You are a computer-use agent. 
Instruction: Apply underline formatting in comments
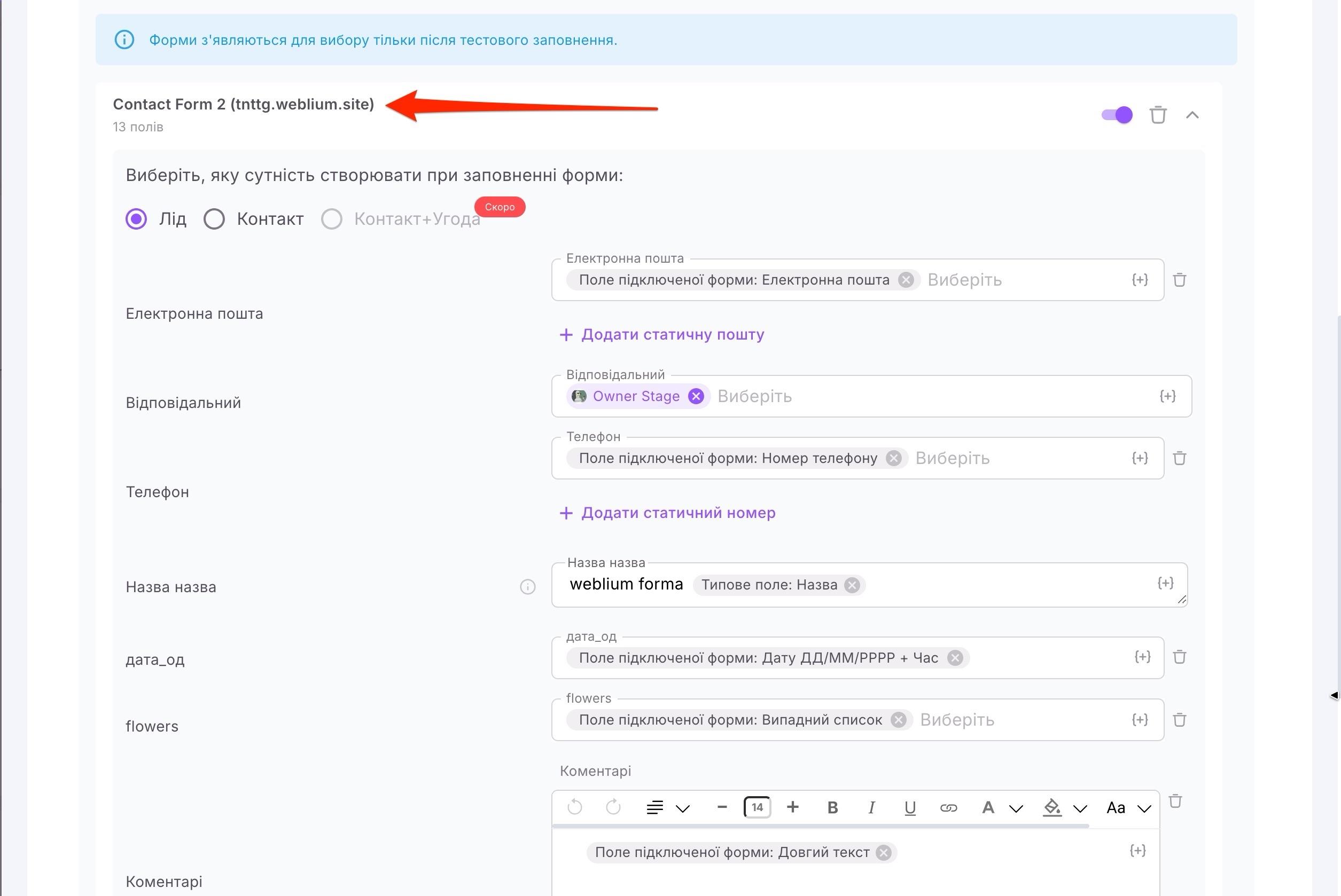[x=910, y=807]
